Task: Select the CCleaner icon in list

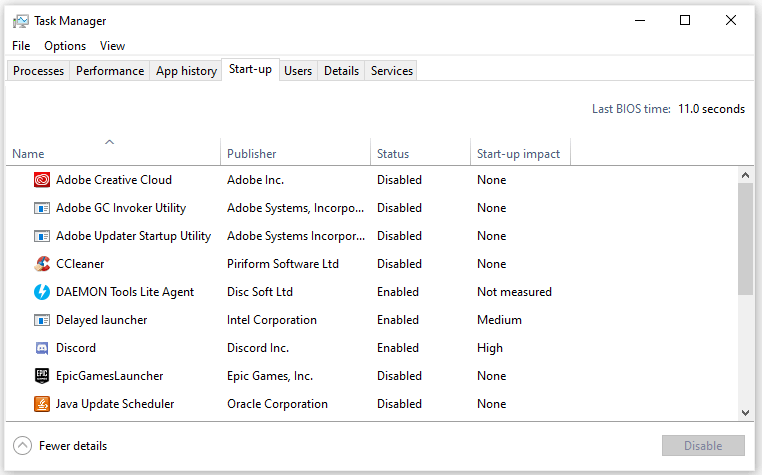Action: [42, 264]
